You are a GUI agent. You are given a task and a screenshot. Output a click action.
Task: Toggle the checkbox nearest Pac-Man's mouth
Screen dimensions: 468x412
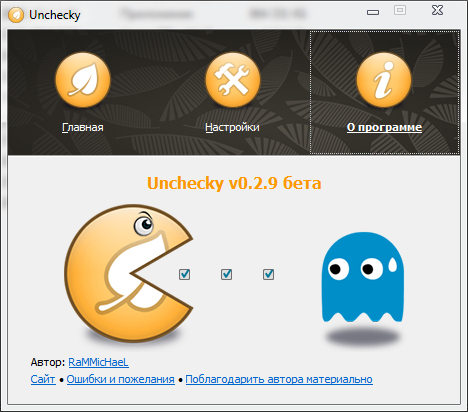pos(184,274)
